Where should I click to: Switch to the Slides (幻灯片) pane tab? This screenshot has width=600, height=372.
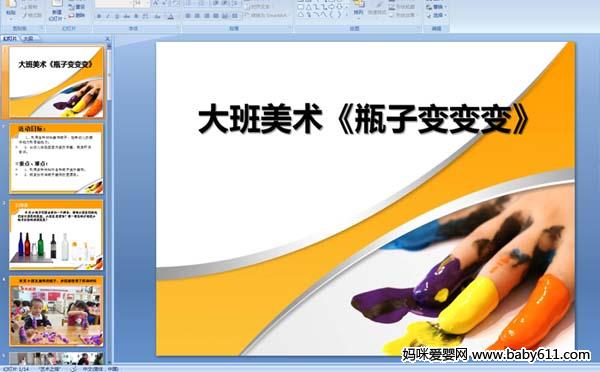pyautogui.click(x=10, y=38)
